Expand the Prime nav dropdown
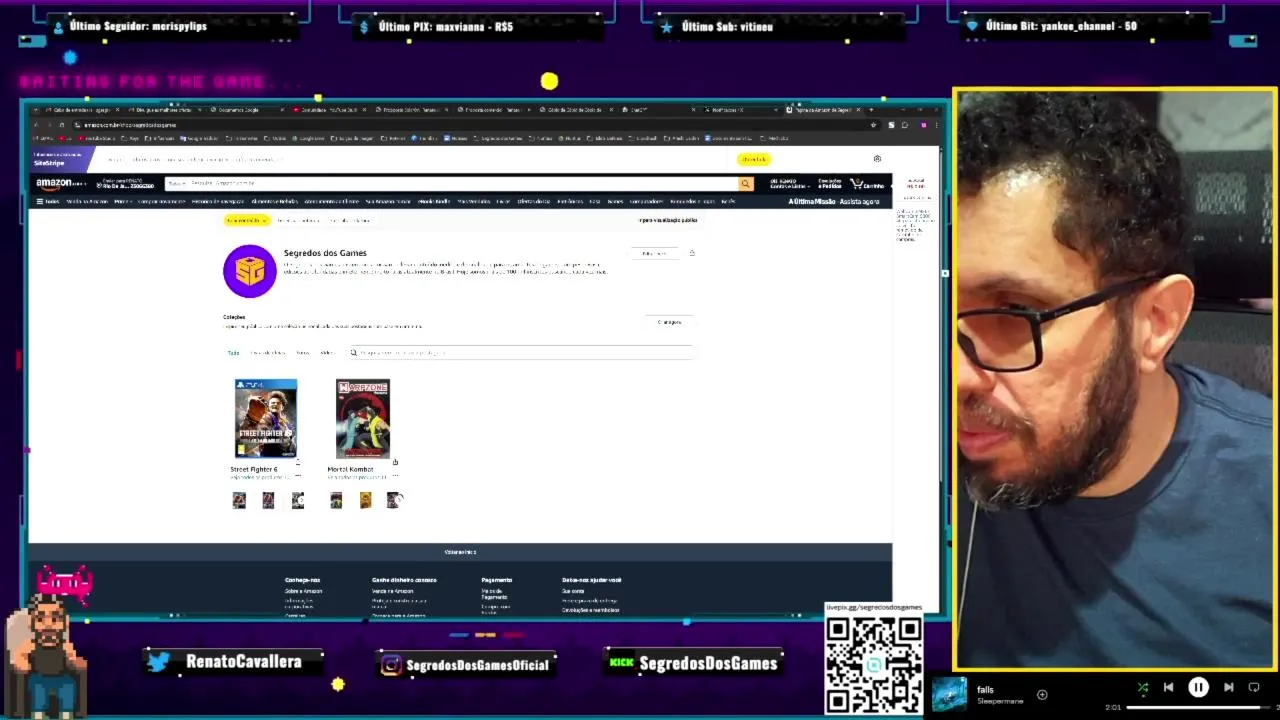The width and height of the screenshot is (1280, 720). 122,201
